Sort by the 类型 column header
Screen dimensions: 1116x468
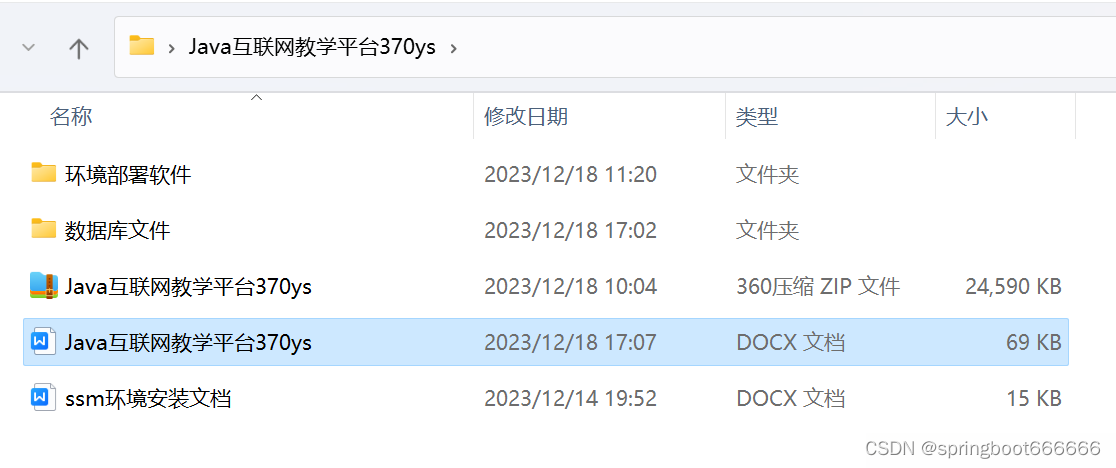(x=757, y=116)
